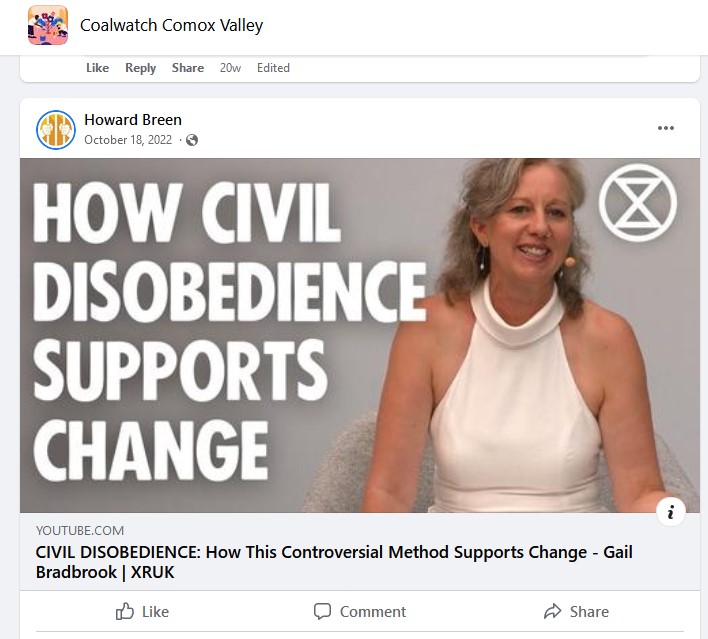Viewport: 708px width, 639px height.
Task: Open Coalwatch Comox Valley group avatar
Action: coord(48,25)
